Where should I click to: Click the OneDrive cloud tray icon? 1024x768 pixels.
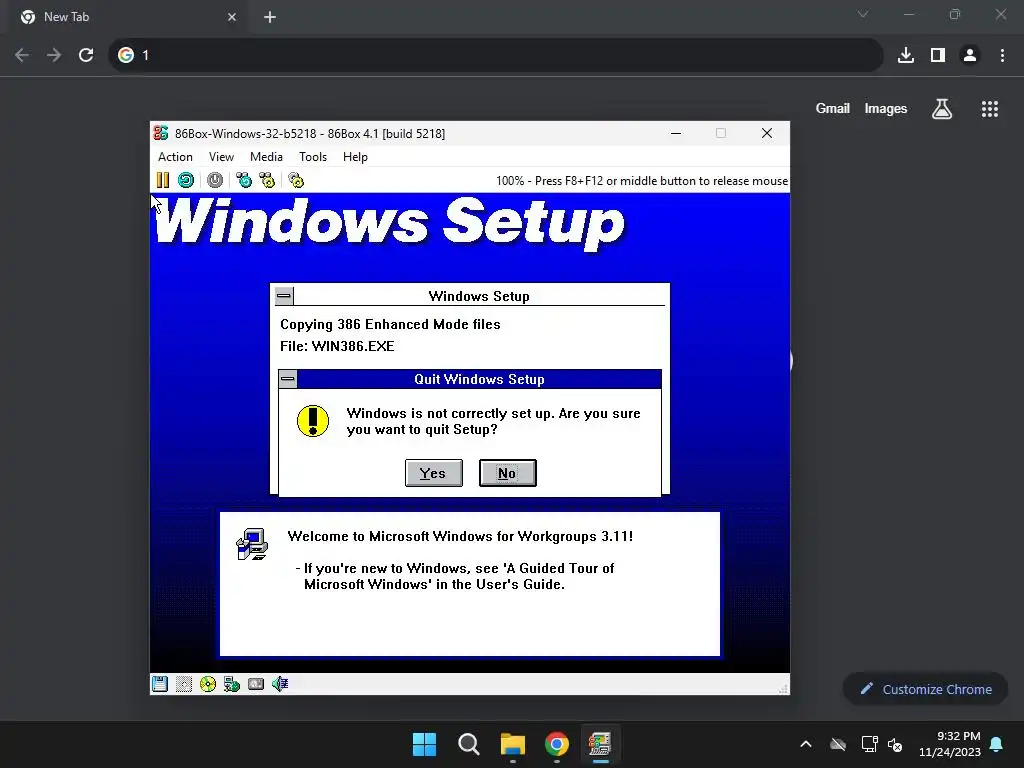pyautogui.click(x=838, y=744)
